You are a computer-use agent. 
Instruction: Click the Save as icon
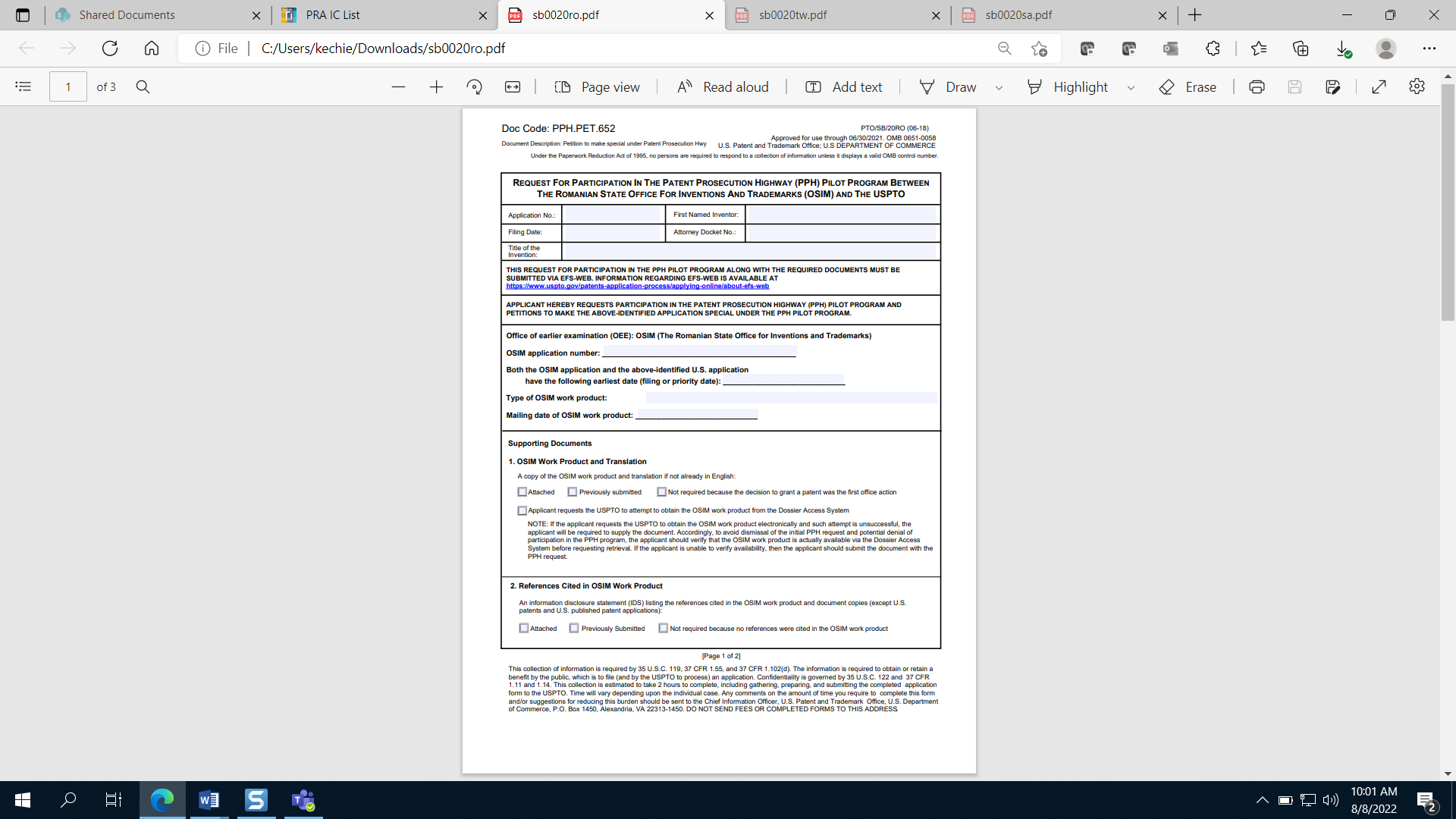(x=1332, y=87)
